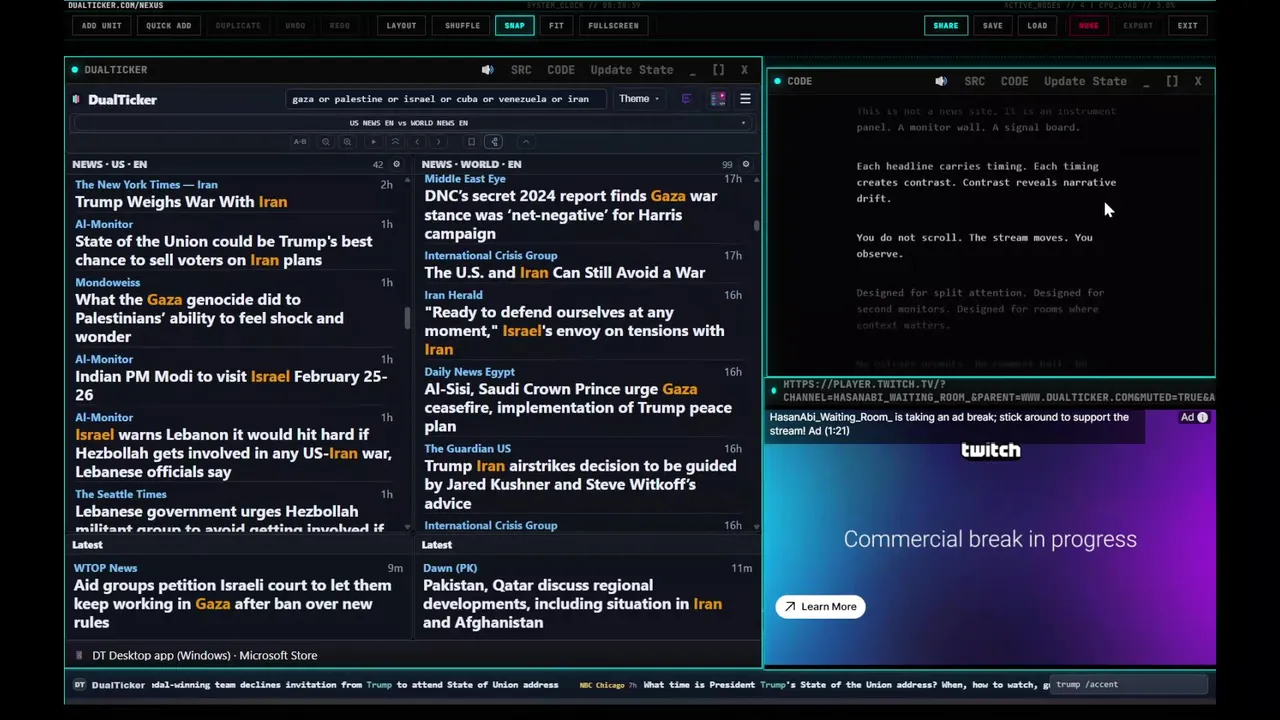Go to previous with left arrow icon
The height and width of the screenshot is (720, 1280).
[417, 142]
